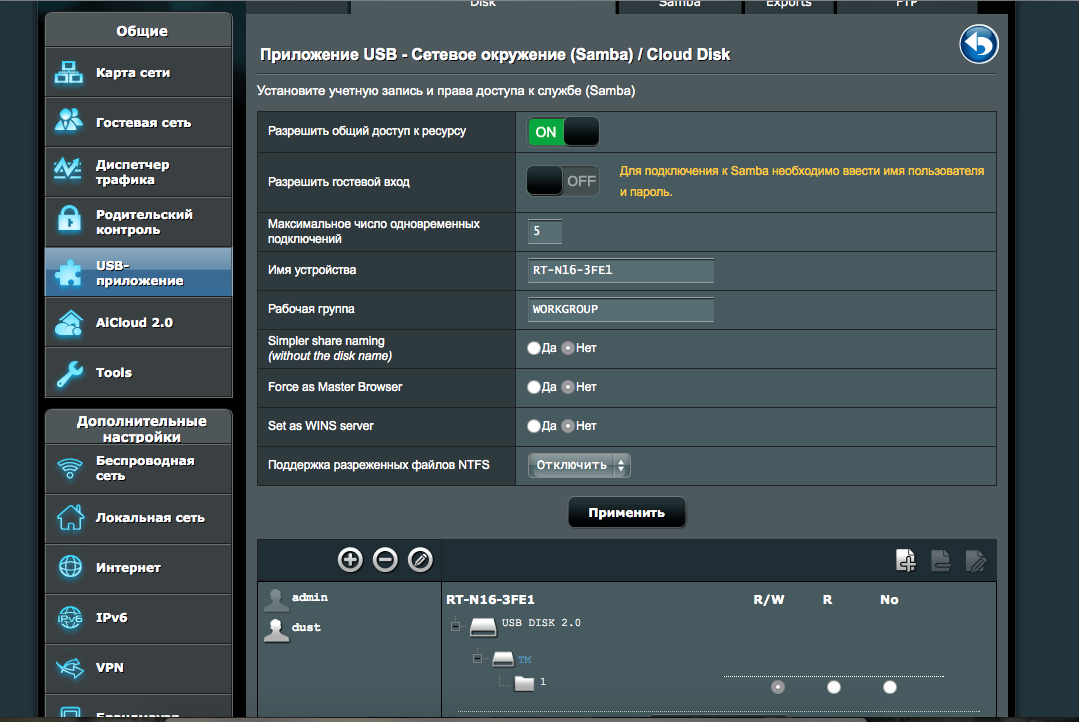Click the remove user minus icon
This screenshot has height=722, width=1079.
pyautogui.click(x=385, y=560)
